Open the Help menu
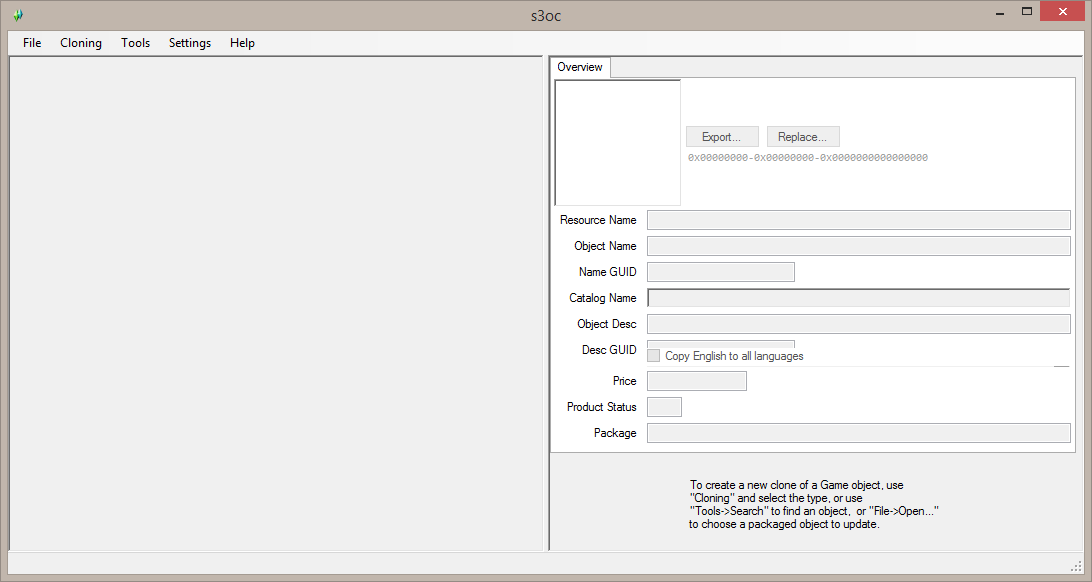The width and height of the screenshot is (1092, 582). coord(242,42)
